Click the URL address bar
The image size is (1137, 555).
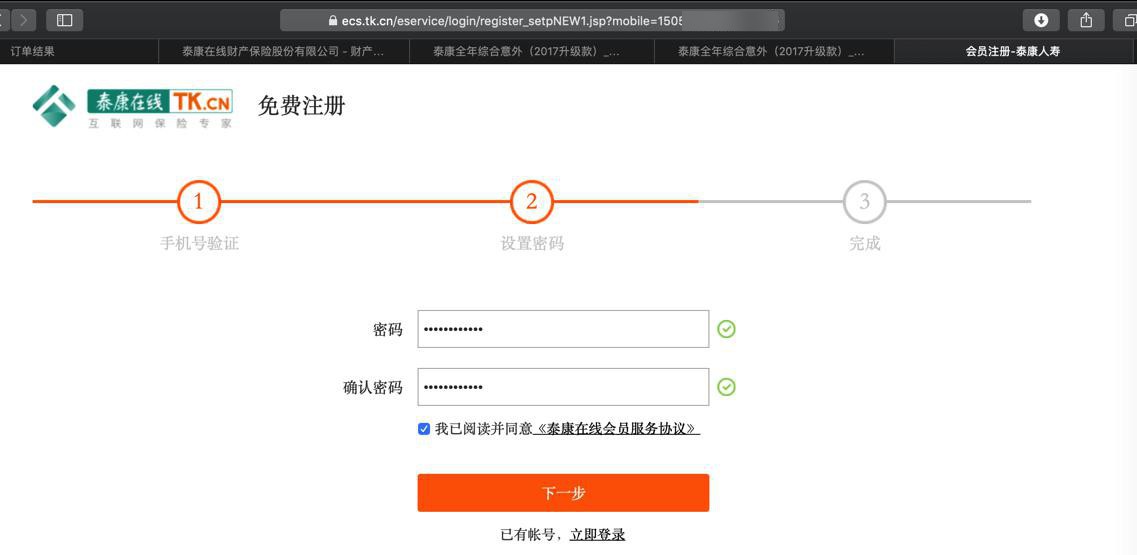(x=532, y=20)
